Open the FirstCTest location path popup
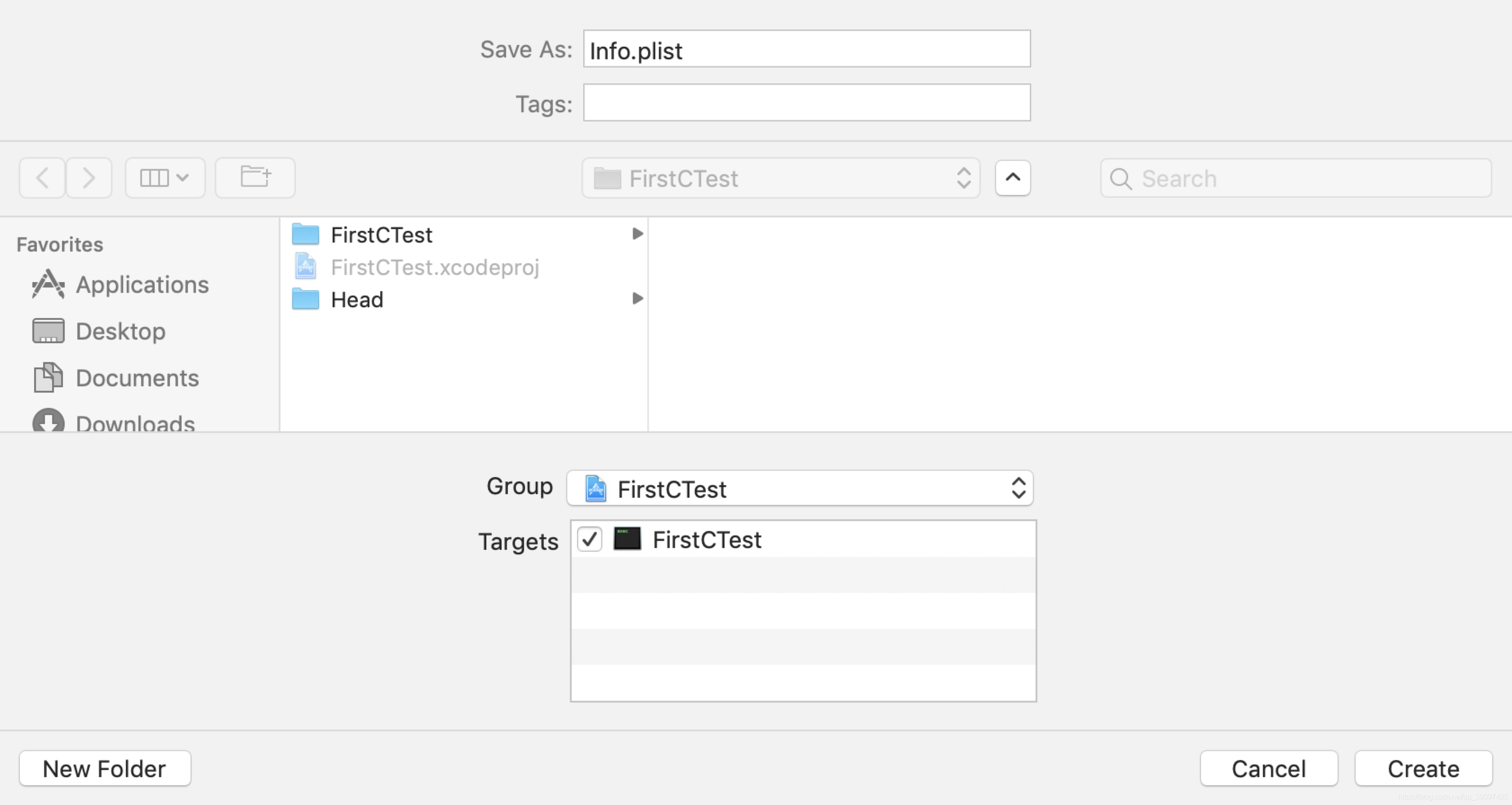Image resolution: width=1512 pixels, height=805 pixels. click(x=781, y=178)
